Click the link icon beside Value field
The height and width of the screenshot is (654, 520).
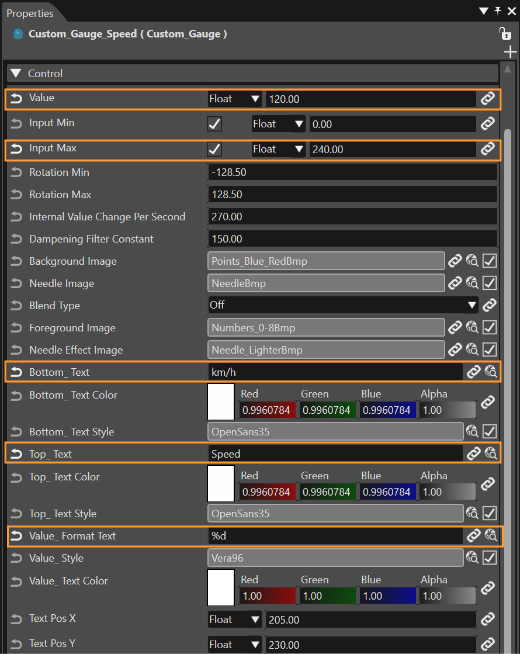tap(487, 99)
